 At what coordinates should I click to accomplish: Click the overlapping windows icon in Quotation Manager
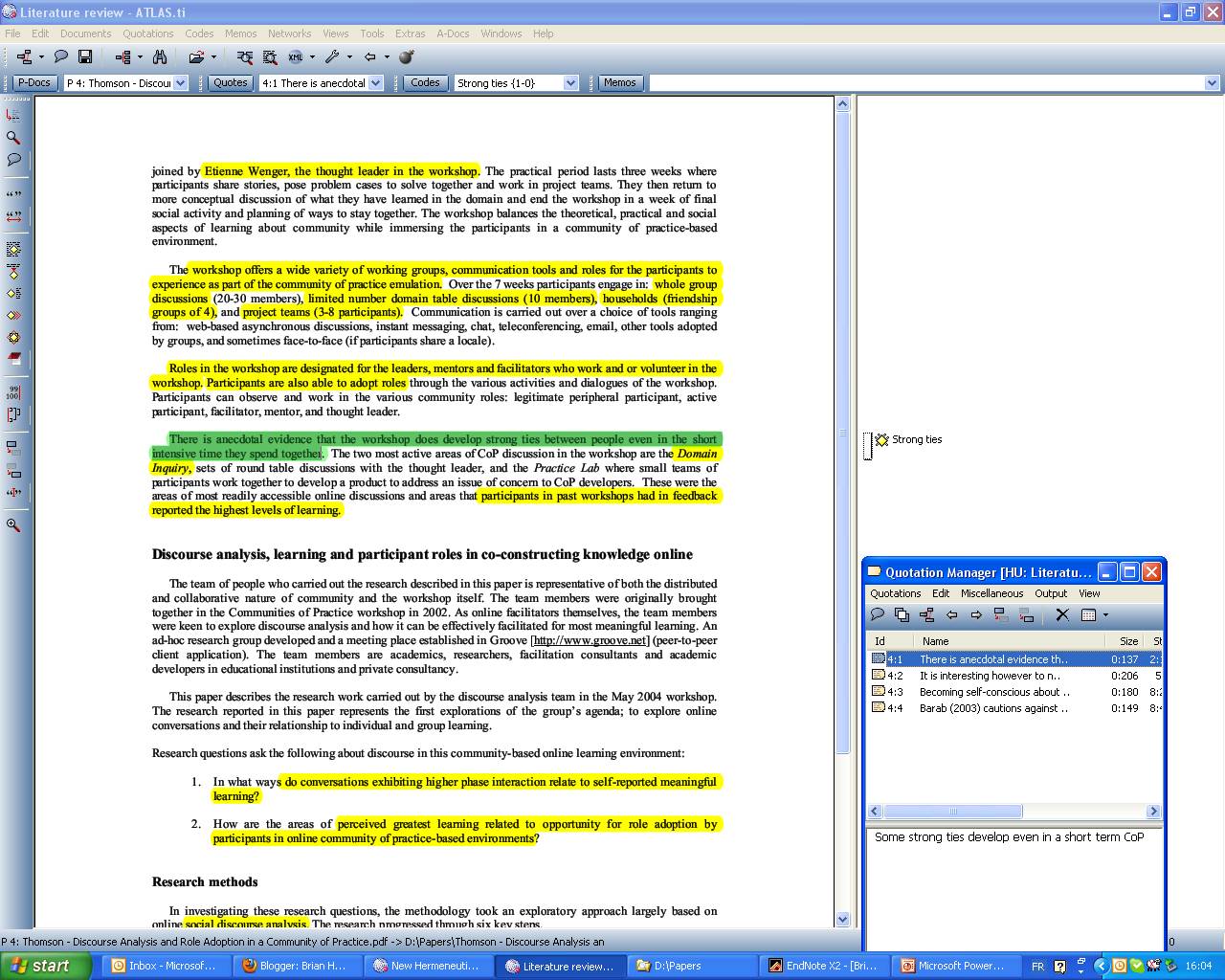coord(902,614)
